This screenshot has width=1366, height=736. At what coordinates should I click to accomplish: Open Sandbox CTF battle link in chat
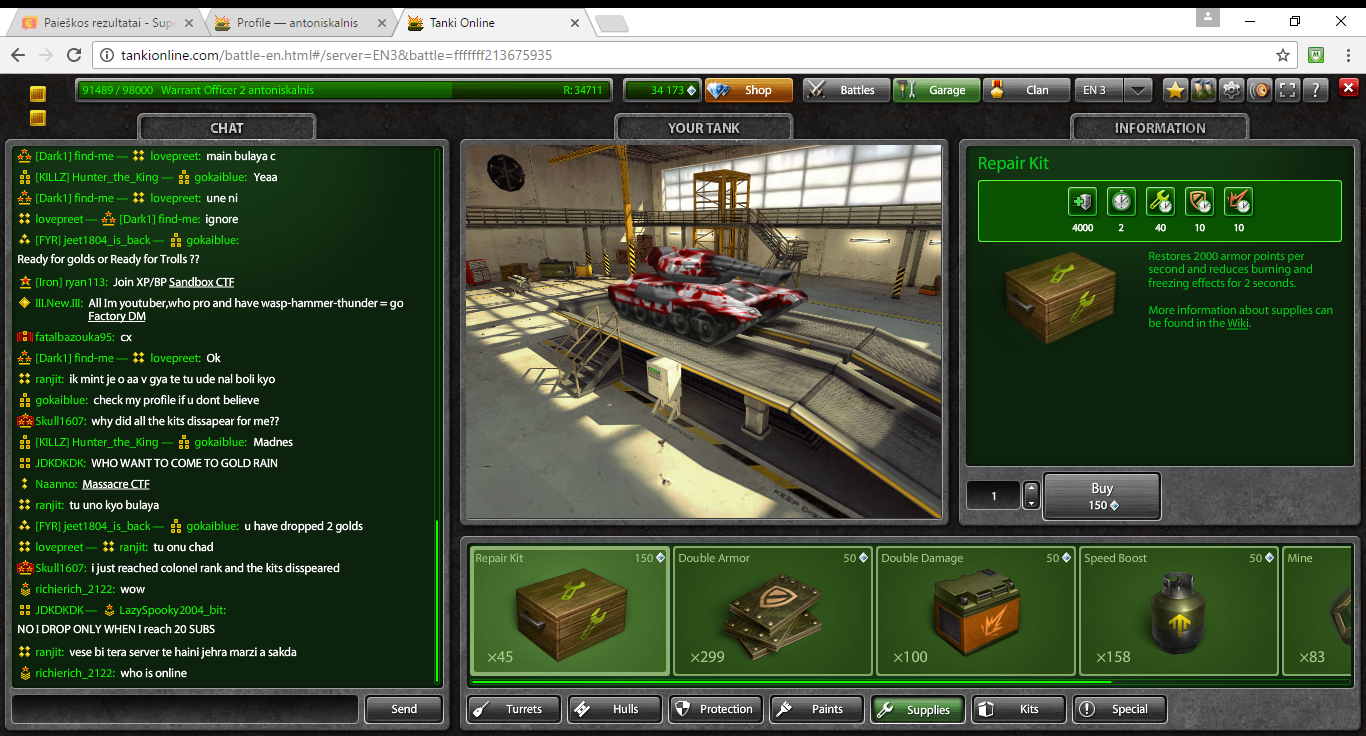(x=201, y=282)
